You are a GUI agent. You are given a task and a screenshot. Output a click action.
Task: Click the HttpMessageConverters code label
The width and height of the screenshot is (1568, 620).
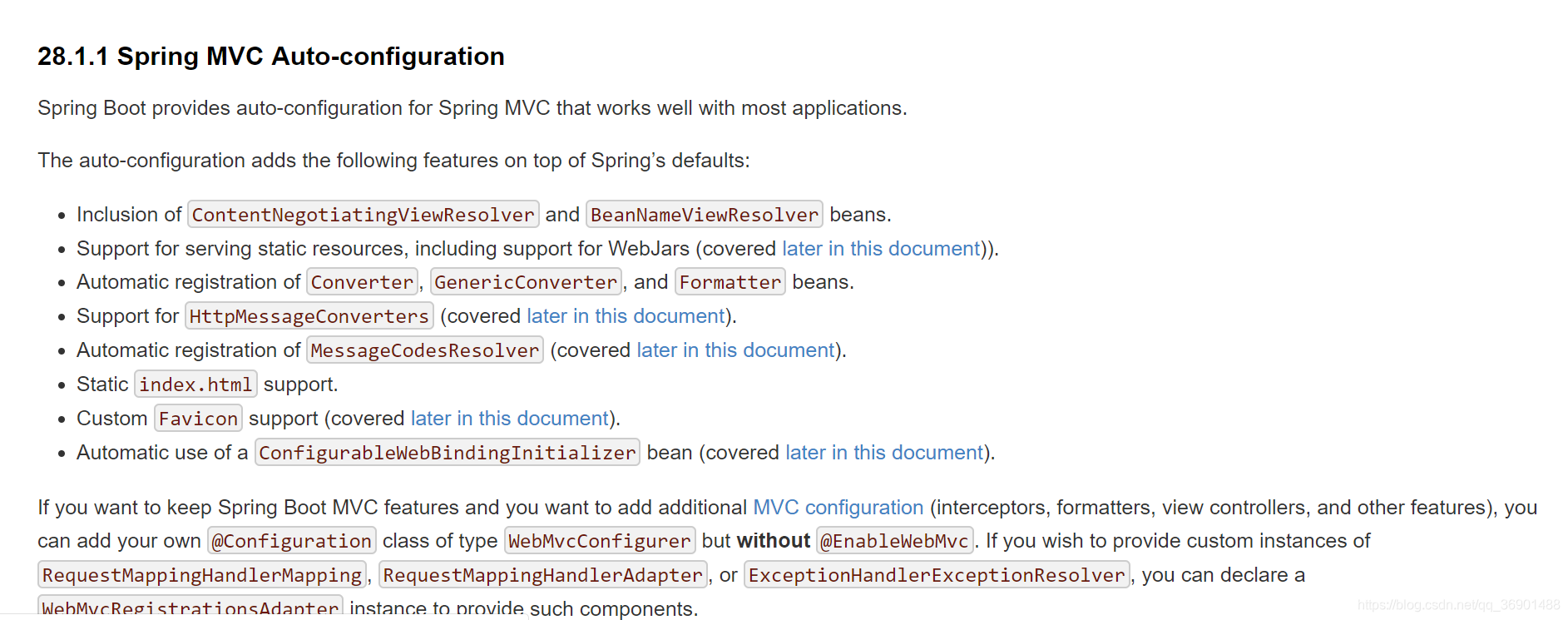coord(309,316)
